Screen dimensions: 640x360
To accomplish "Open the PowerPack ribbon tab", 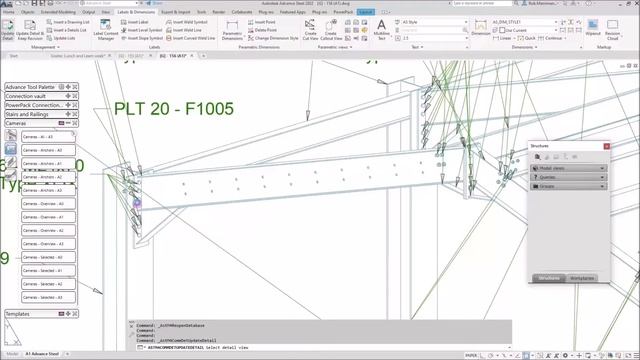I will pyautogui.click(x=343, y=12).
